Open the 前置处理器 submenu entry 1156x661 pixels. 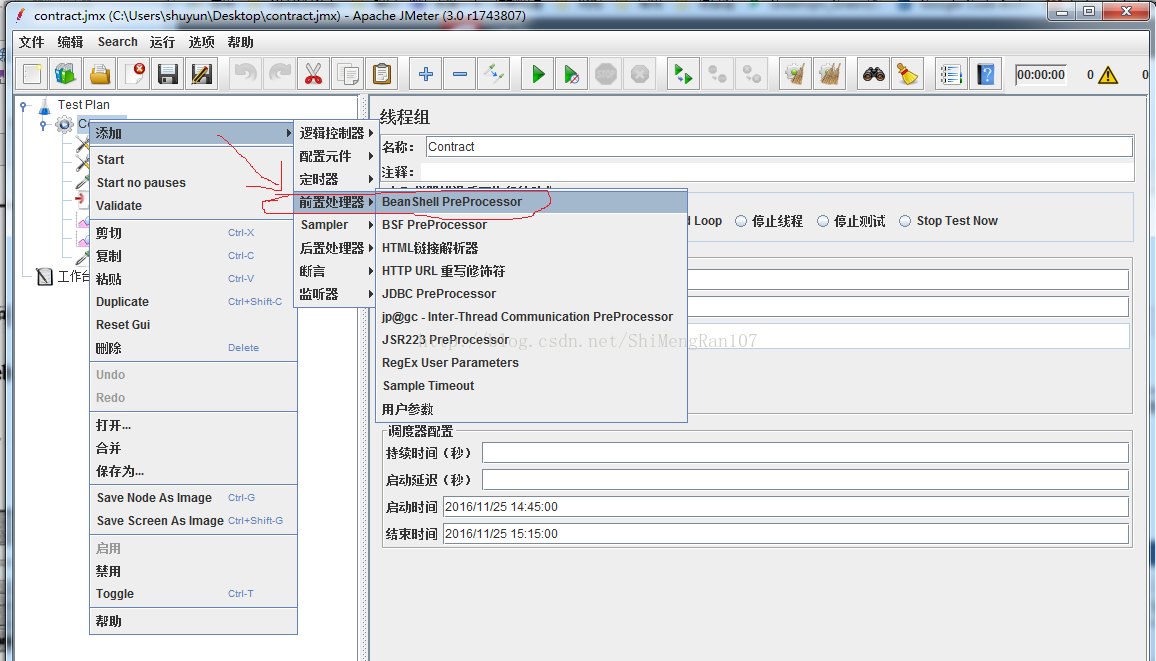(336, 202)
